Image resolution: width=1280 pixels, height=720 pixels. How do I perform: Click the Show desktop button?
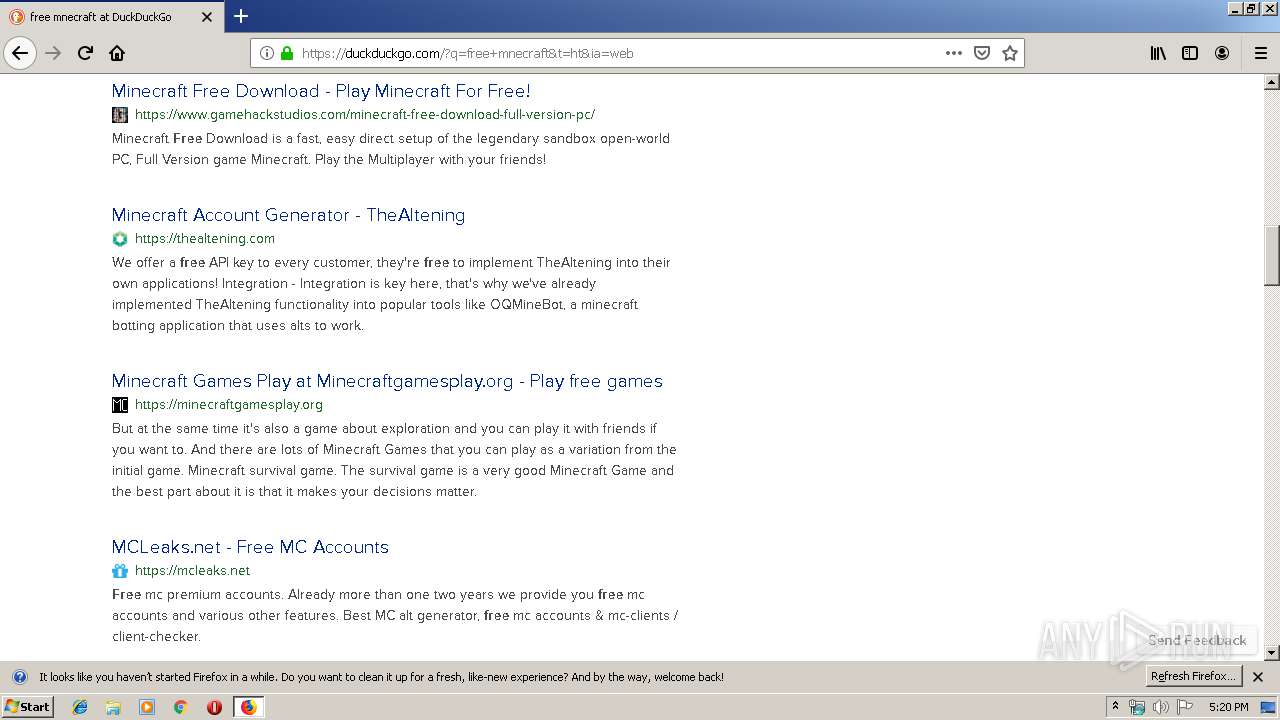click(1270, 707)
